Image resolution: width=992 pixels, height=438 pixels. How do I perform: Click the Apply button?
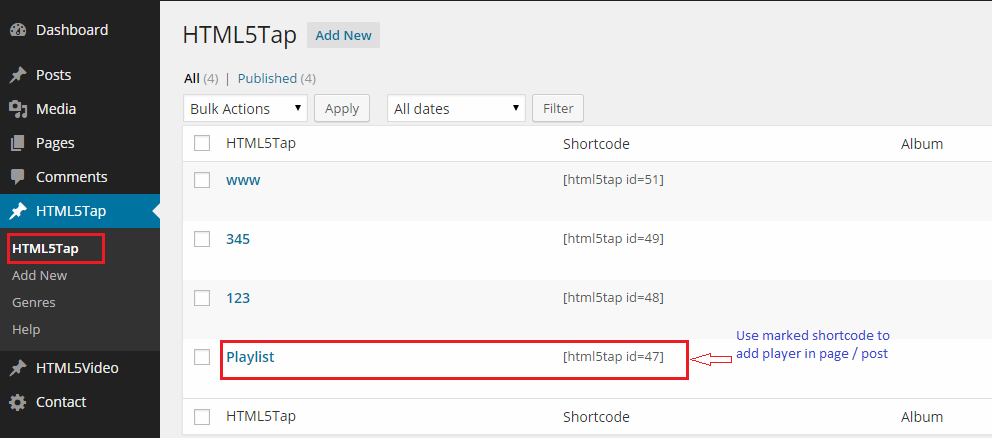[x=342, y=108]
